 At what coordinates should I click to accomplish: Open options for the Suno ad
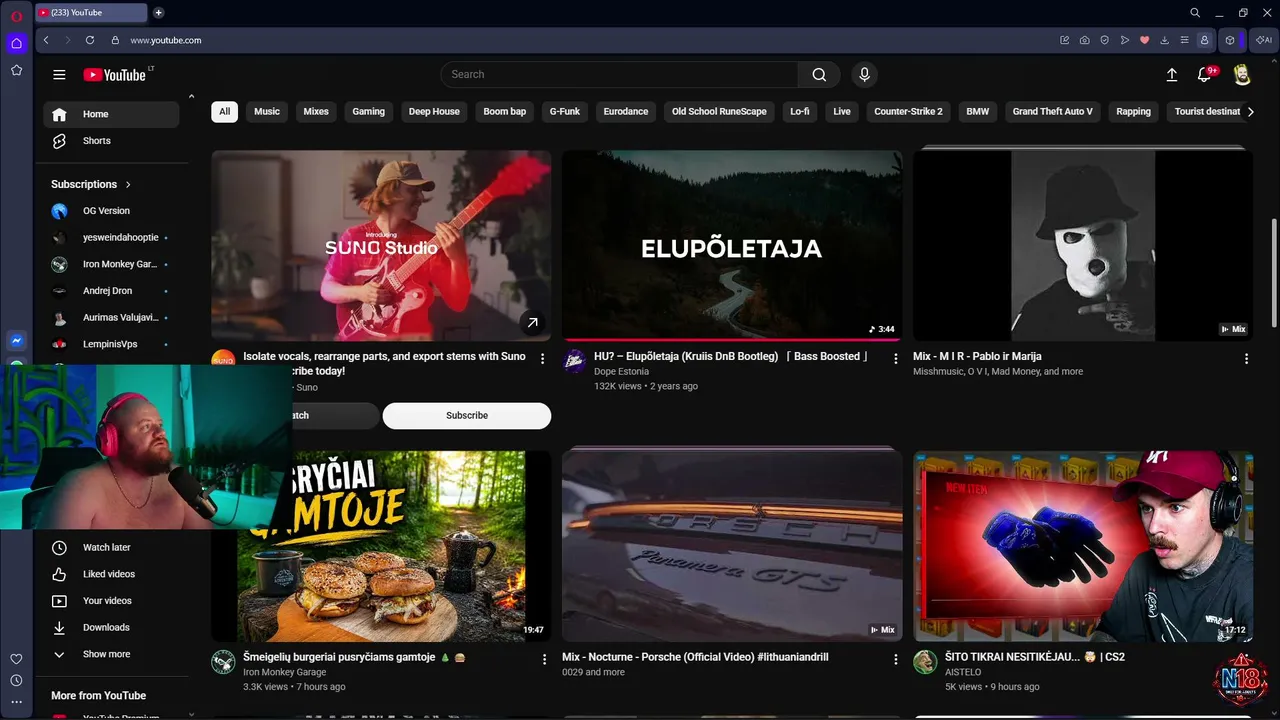pos(543,358)
